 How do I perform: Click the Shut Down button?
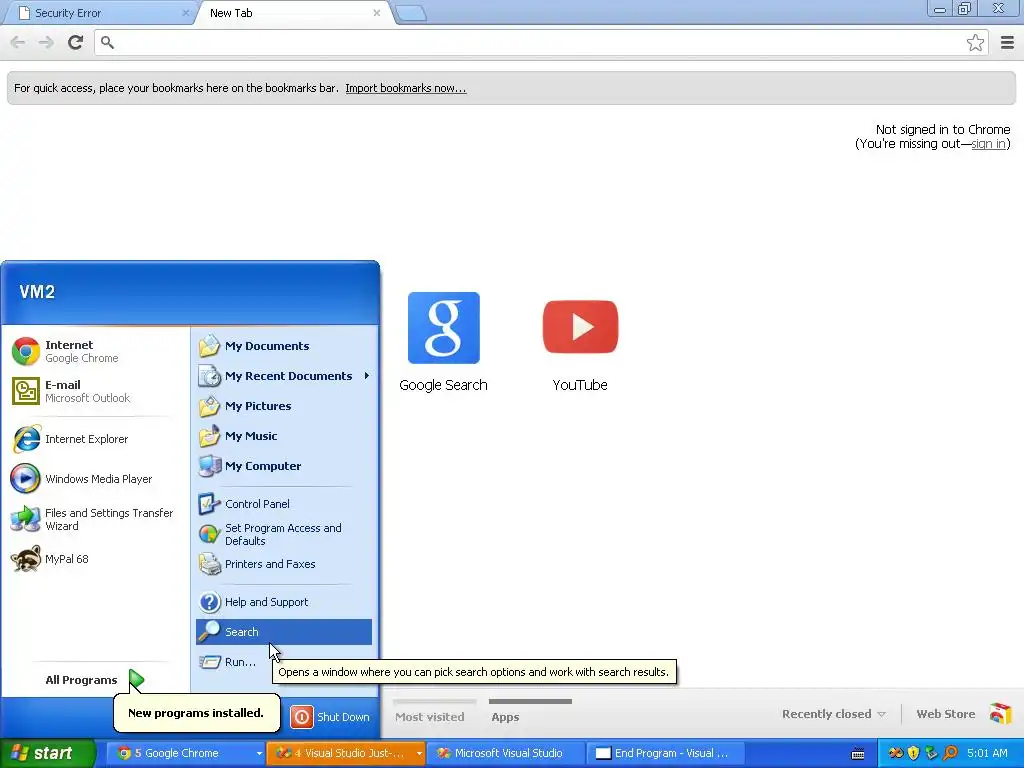pyautogui.click(x=330, y=717)
